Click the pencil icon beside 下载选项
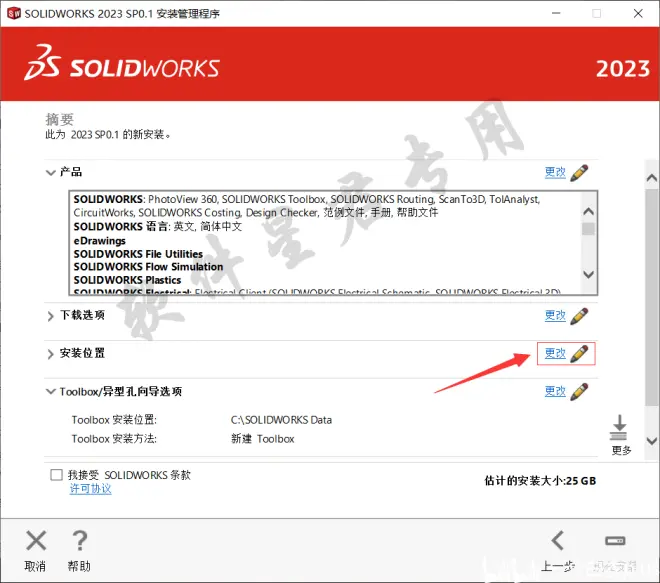The image size is (660, 583). coord(579,316)
